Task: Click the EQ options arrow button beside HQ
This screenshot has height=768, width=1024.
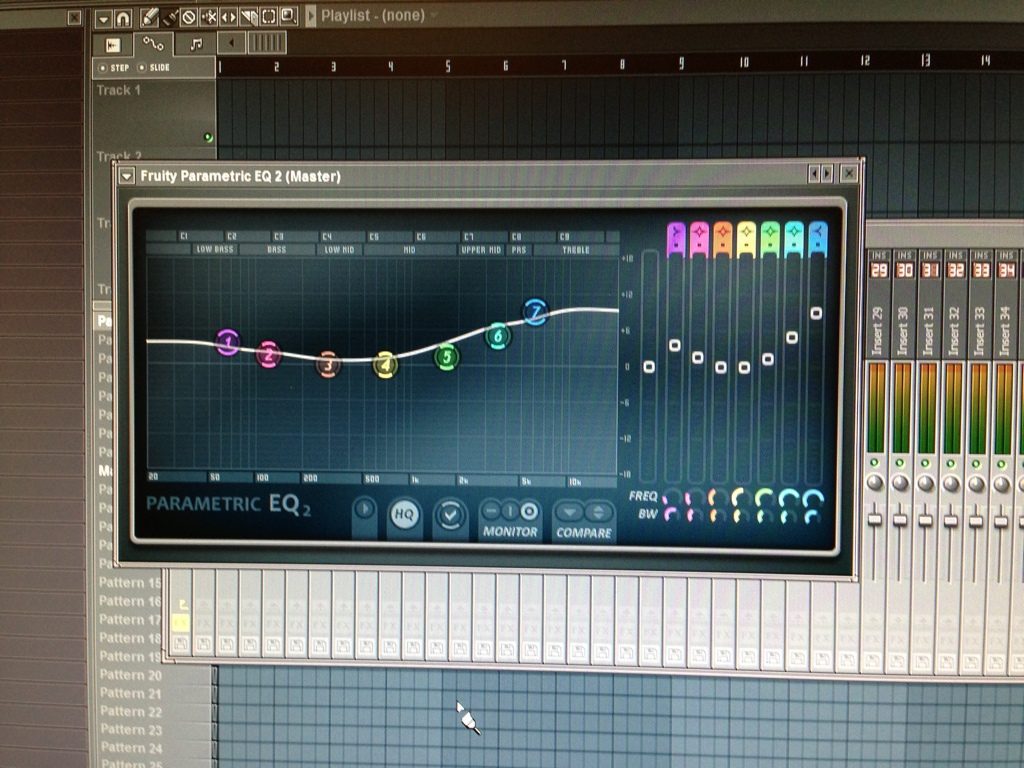Action: [x=364, y=509]
